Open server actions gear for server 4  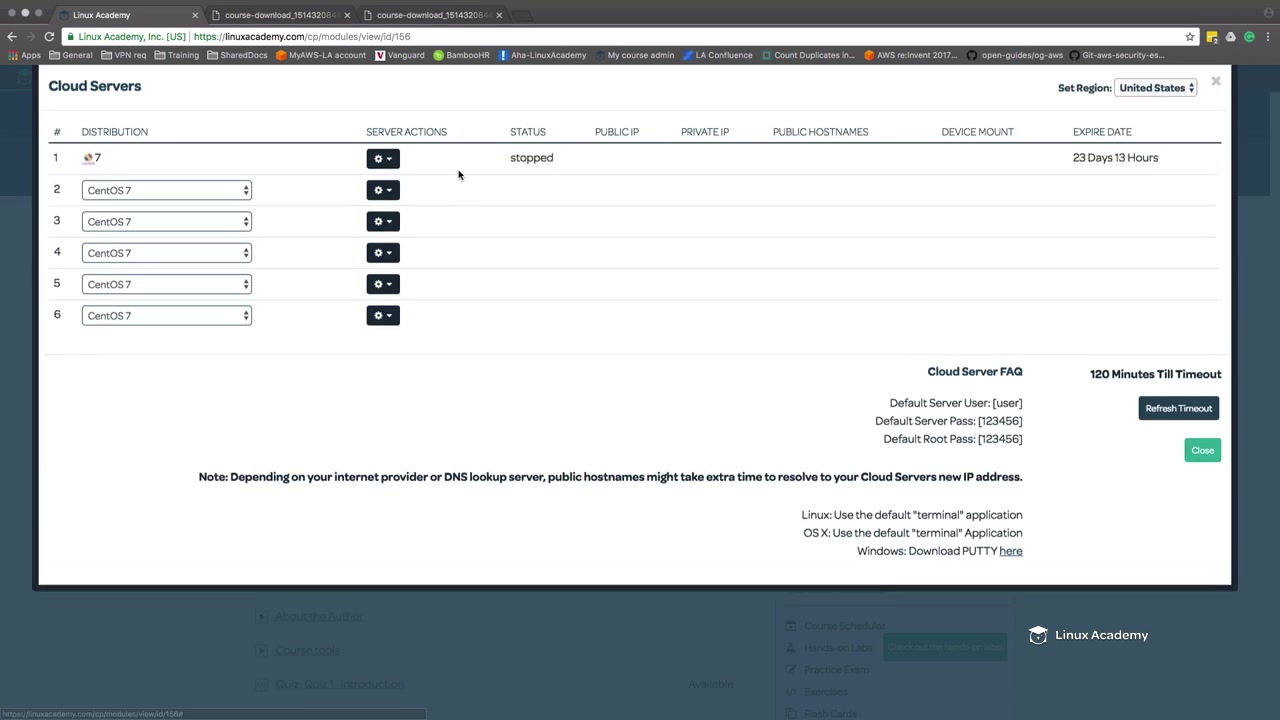pos(383,253)
